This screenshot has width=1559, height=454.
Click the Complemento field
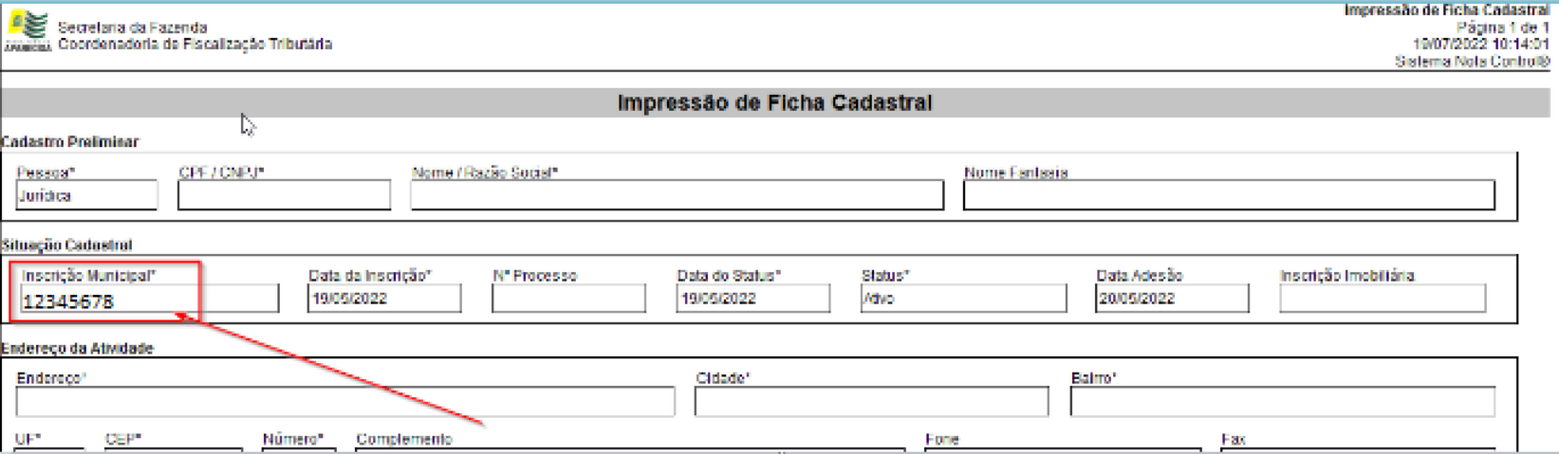(630, 450)
